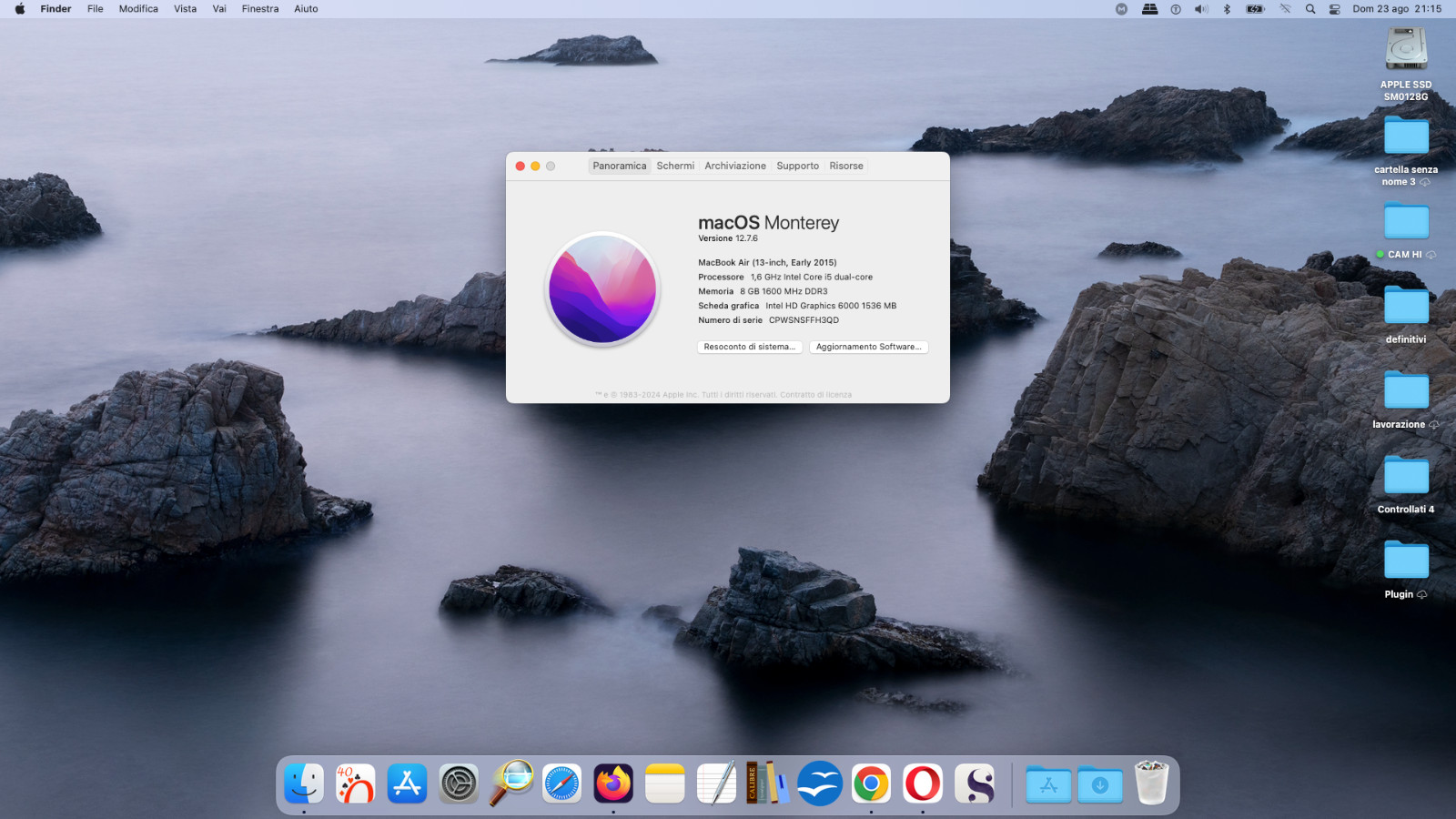Launch Scrivener from the Dock
This screenshot has width=1456, height=819.
(975, 784)
